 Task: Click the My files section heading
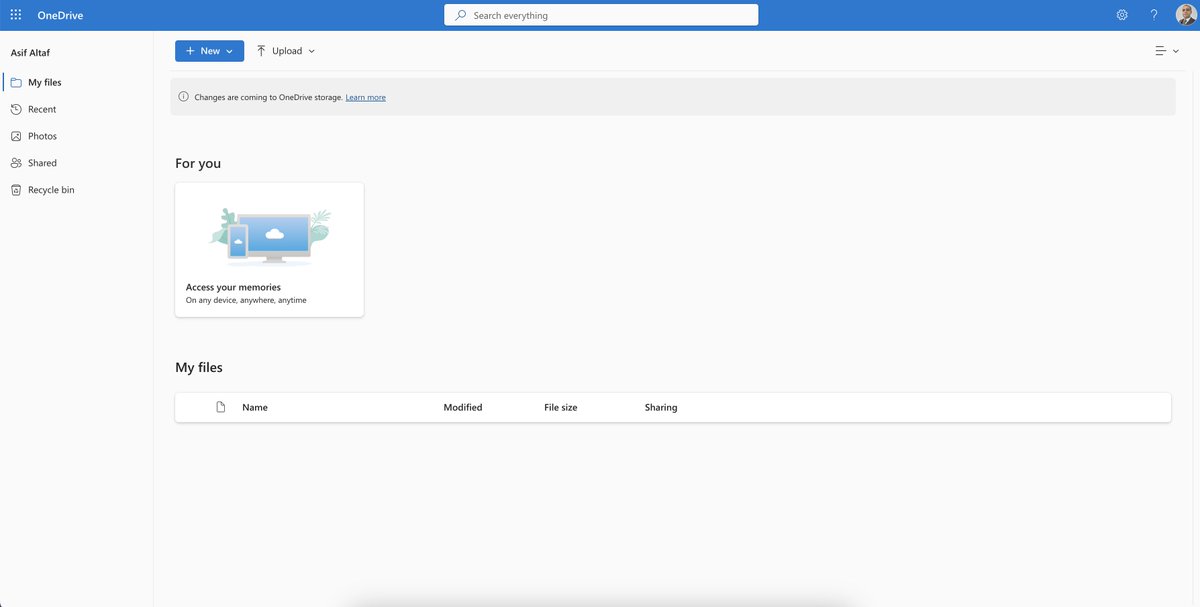pos(199,367)
